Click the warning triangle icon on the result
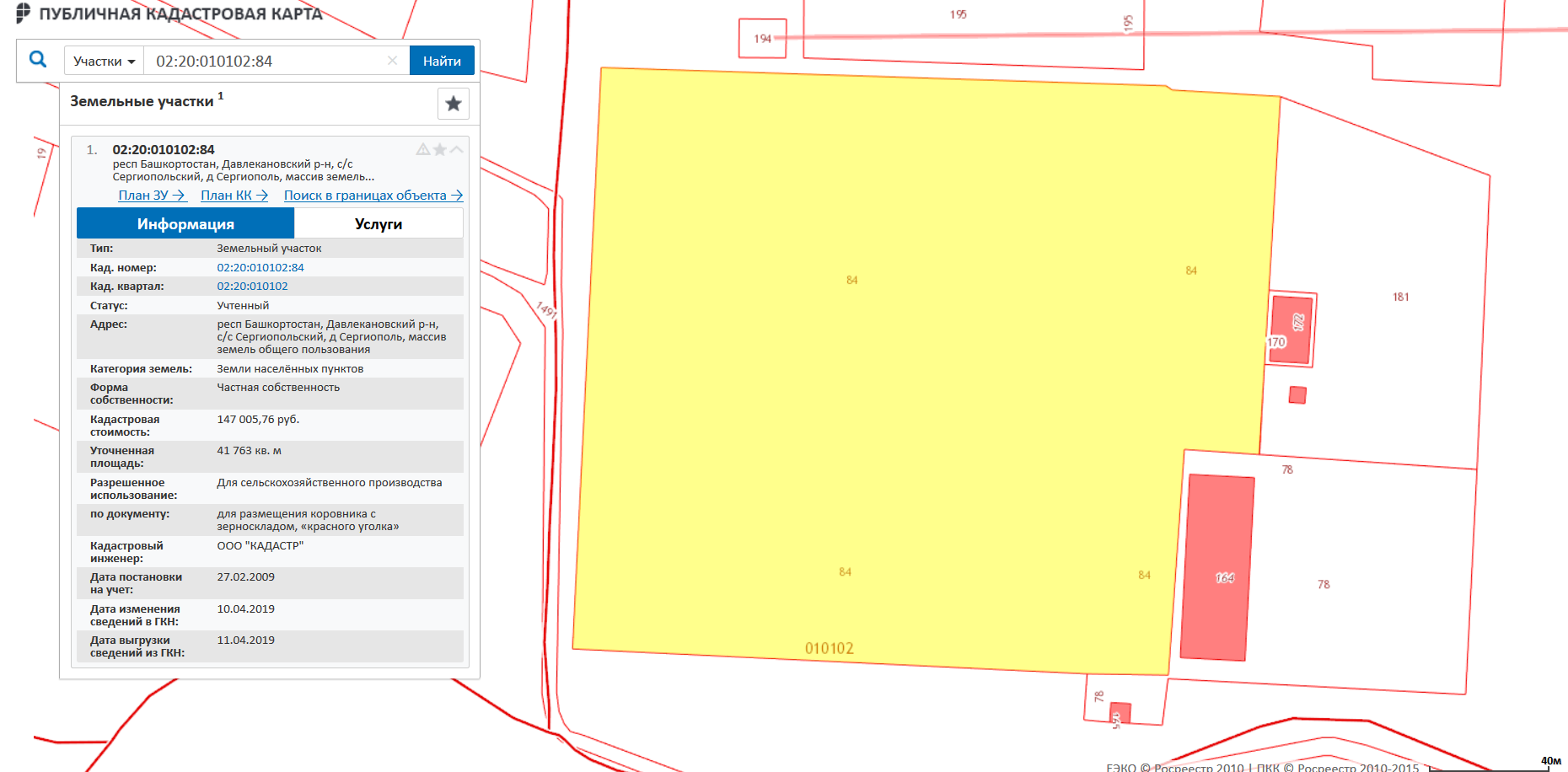 (x=422, y=149)
